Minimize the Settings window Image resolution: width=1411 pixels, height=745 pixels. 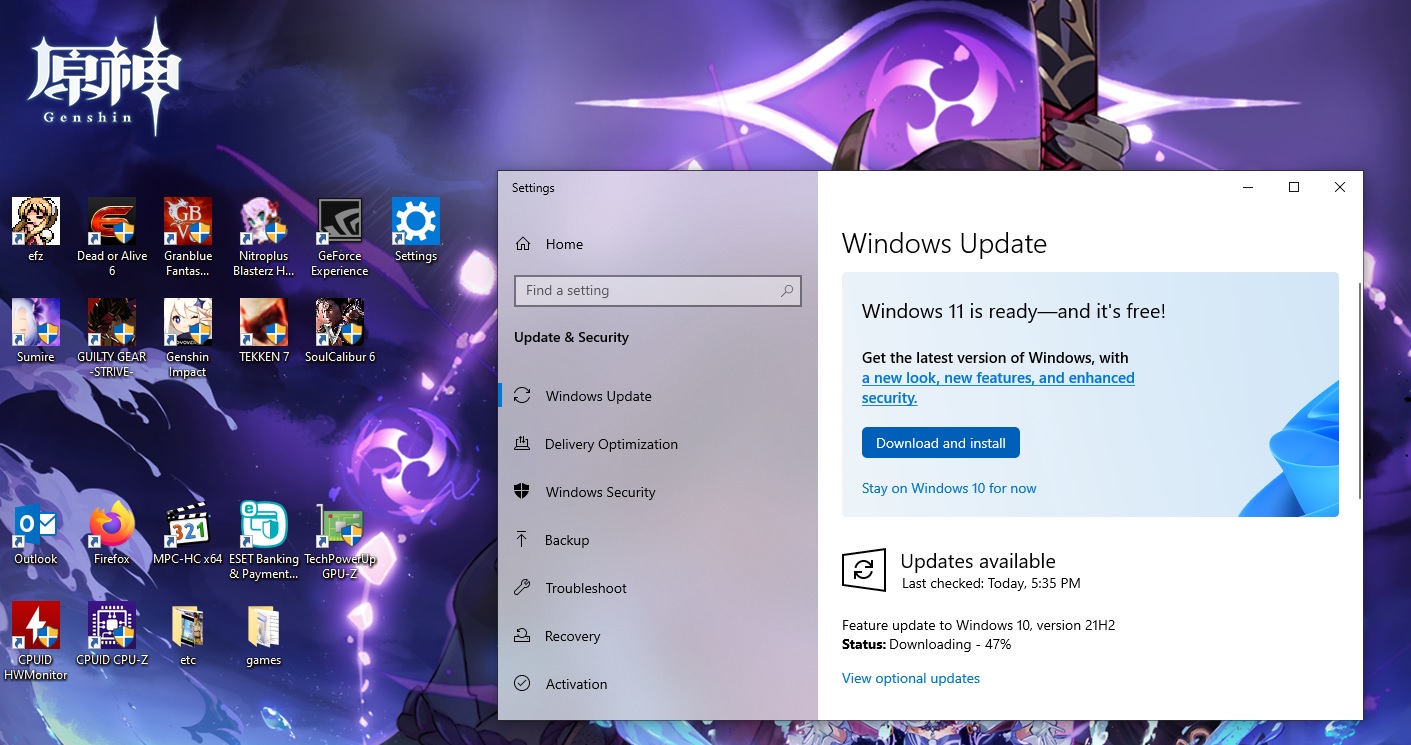1248,187
